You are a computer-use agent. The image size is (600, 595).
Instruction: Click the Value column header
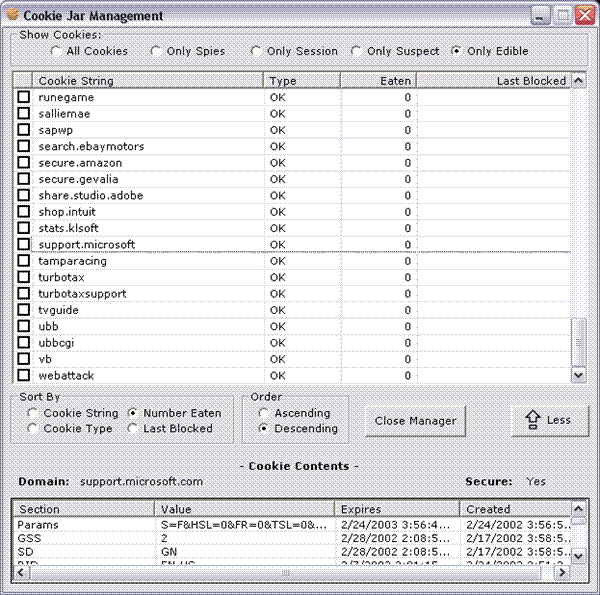click(x=245, y=509)
